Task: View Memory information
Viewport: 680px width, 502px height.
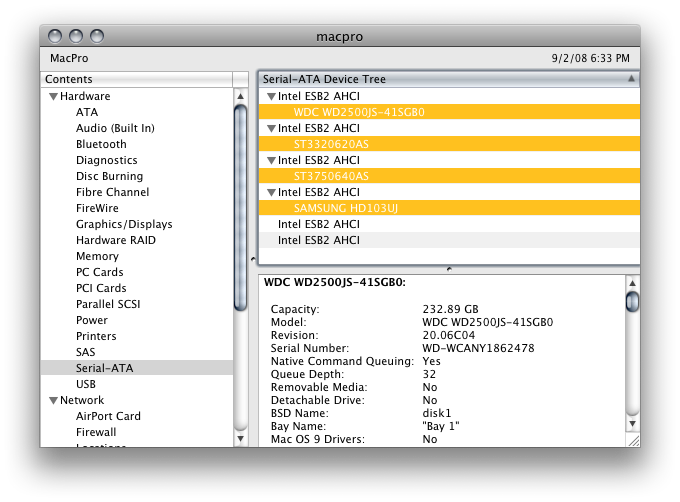Action: (x=97, y=256)
